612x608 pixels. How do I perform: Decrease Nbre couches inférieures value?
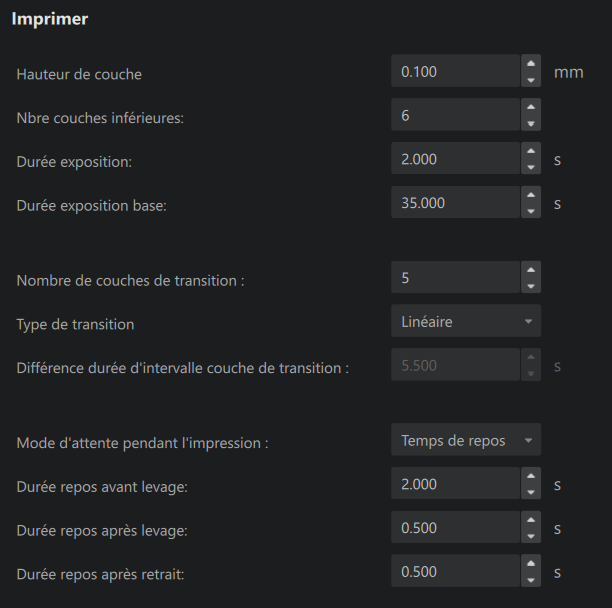531,124
